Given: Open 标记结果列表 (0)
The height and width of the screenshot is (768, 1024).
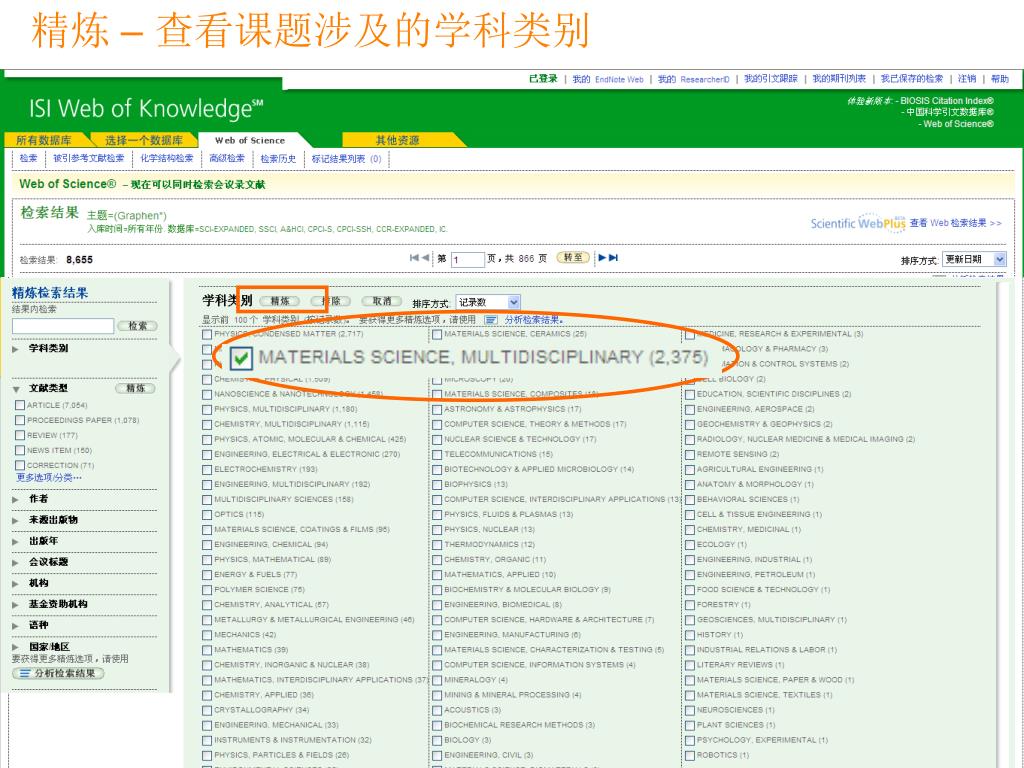Looking at the screenshot, I should (346, 159).
